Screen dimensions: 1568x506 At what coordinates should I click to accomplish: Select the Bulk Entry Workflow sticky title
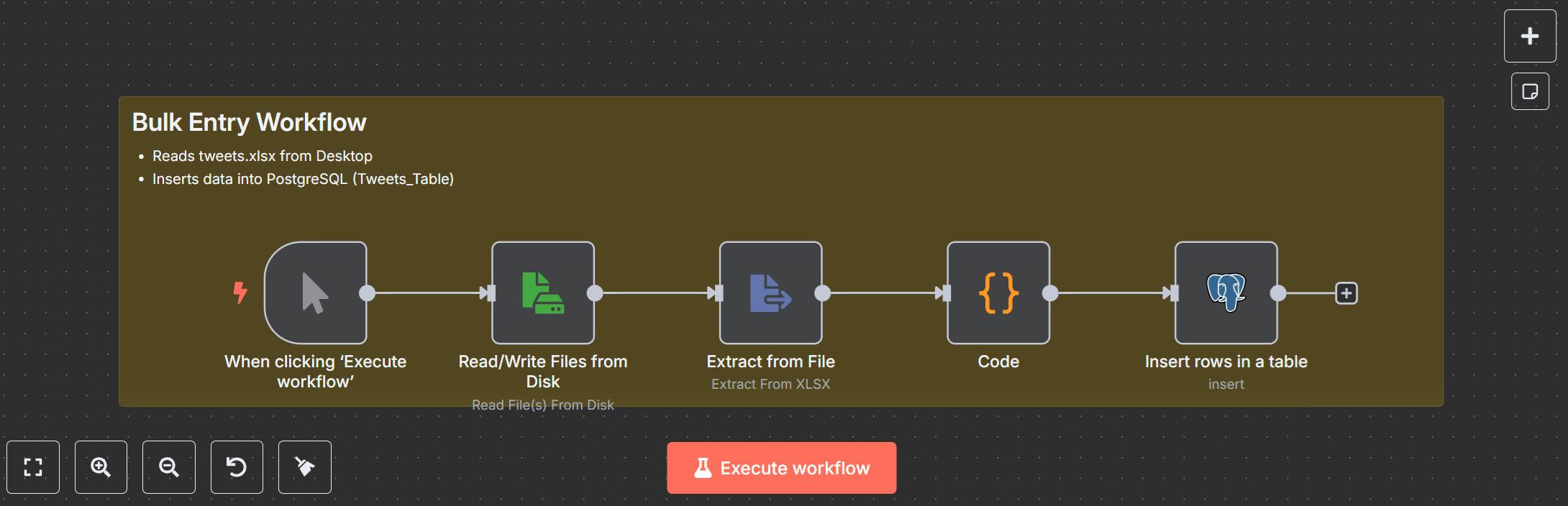tap(250, 122)
